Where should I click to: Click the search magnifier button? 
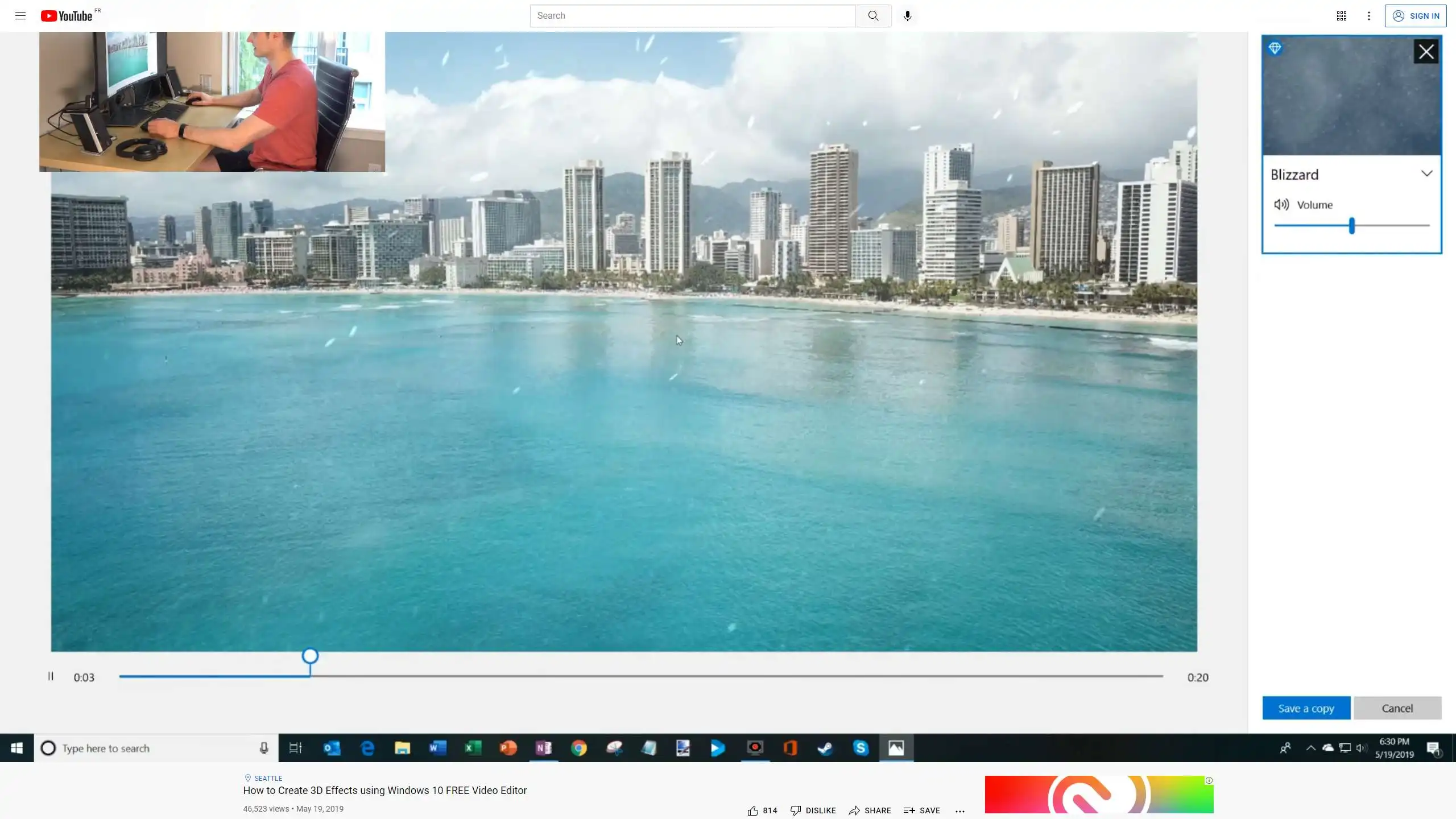[x=873, y=16]
